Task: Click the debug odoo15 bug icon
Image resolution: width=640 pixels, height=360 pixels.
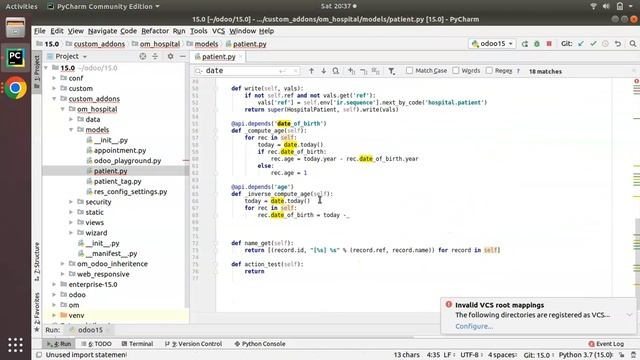Action: pyautogui.click(x=537, y=44)
